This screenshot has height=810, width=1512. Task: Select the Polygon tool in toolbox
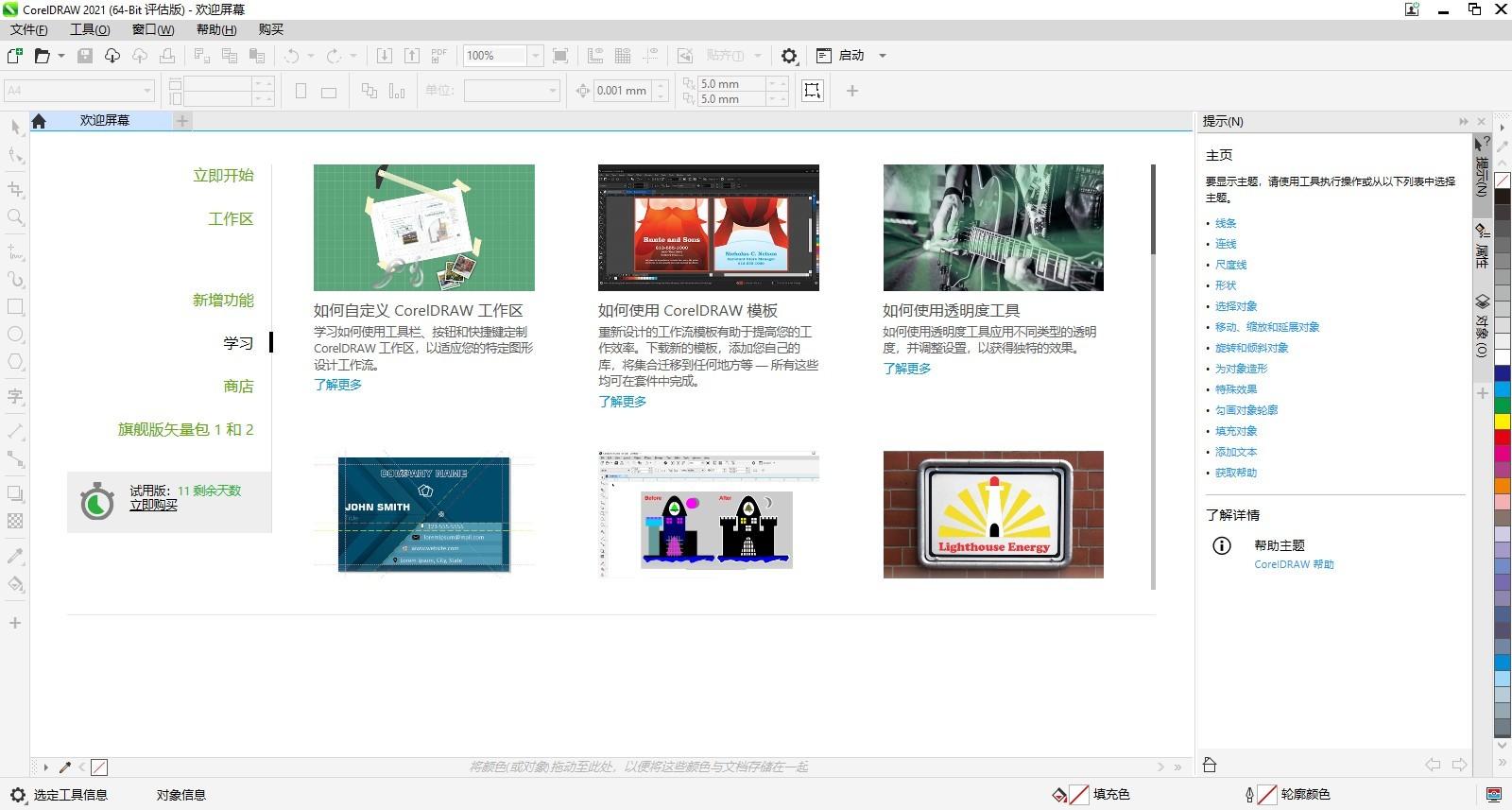tap(15, 362)
